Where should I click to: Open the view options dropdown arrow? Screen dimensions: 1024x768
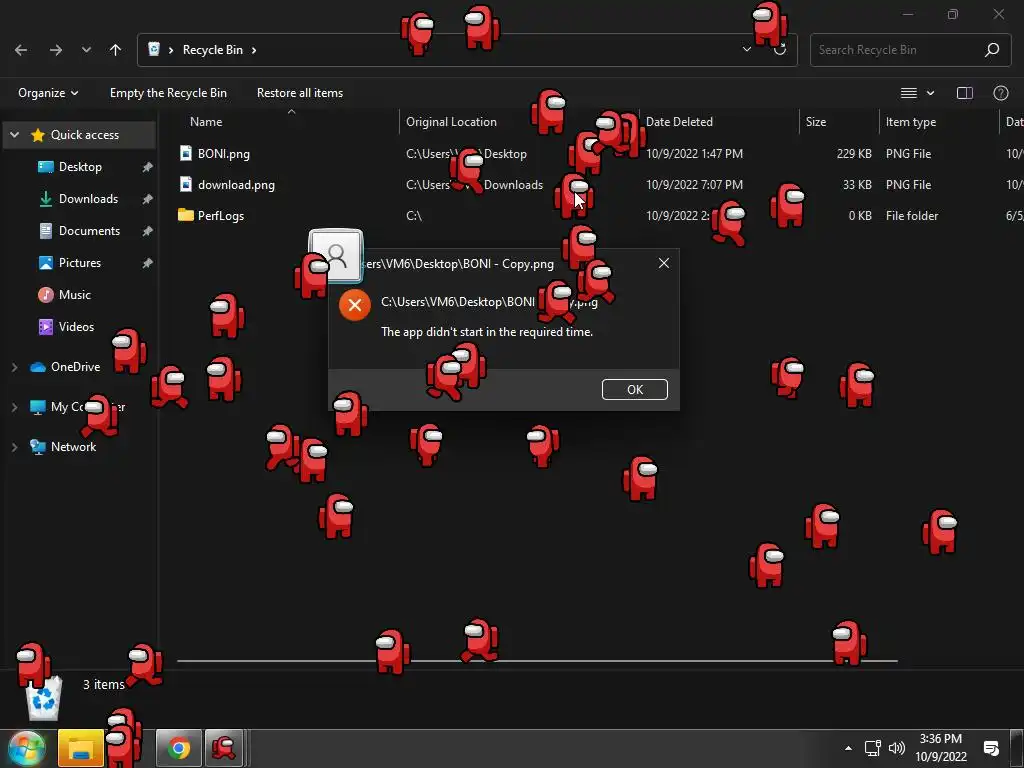pyautogui.click(x=931, y=93)
